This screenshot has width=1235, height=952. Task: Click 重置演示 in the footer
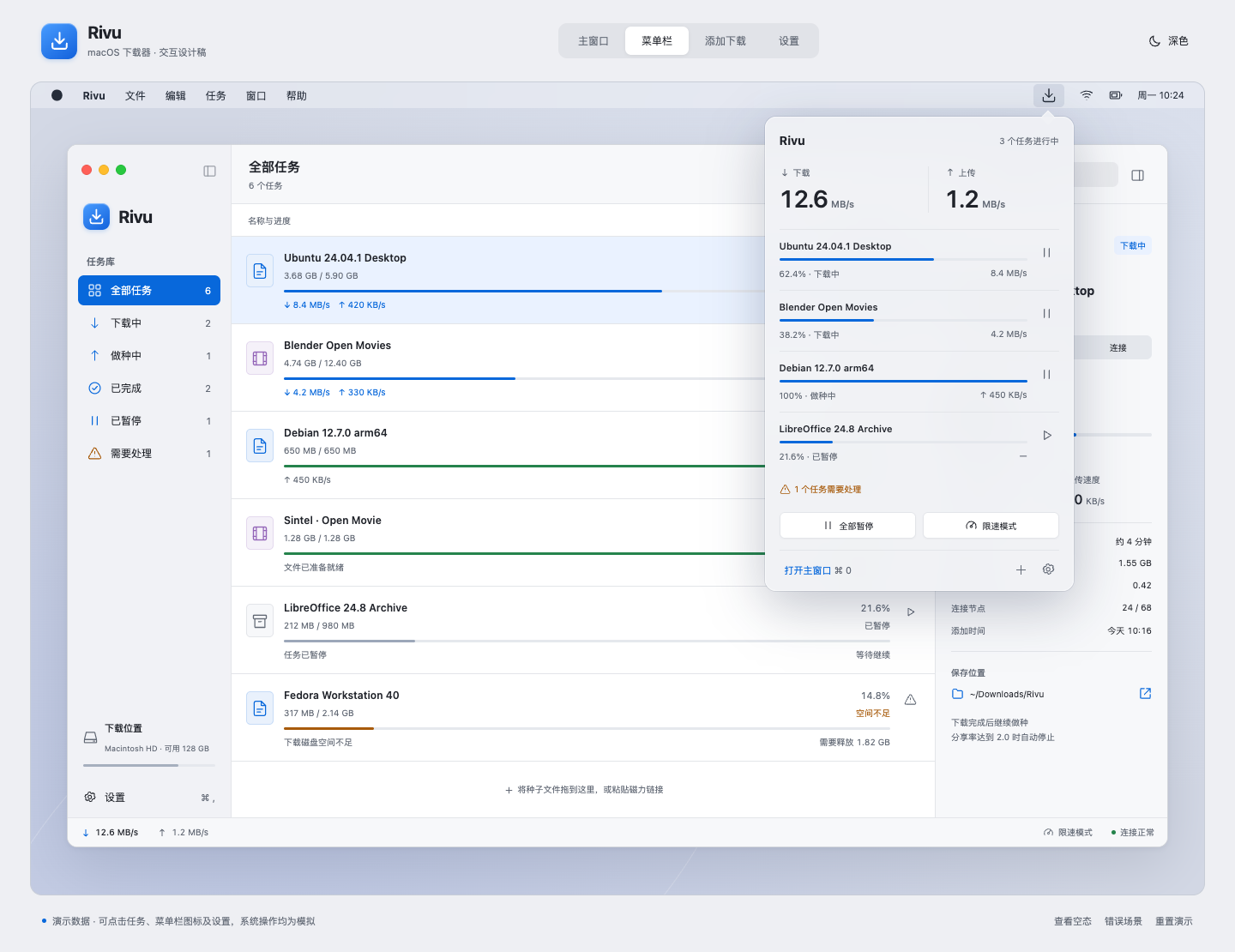[x=1174, y=921]
